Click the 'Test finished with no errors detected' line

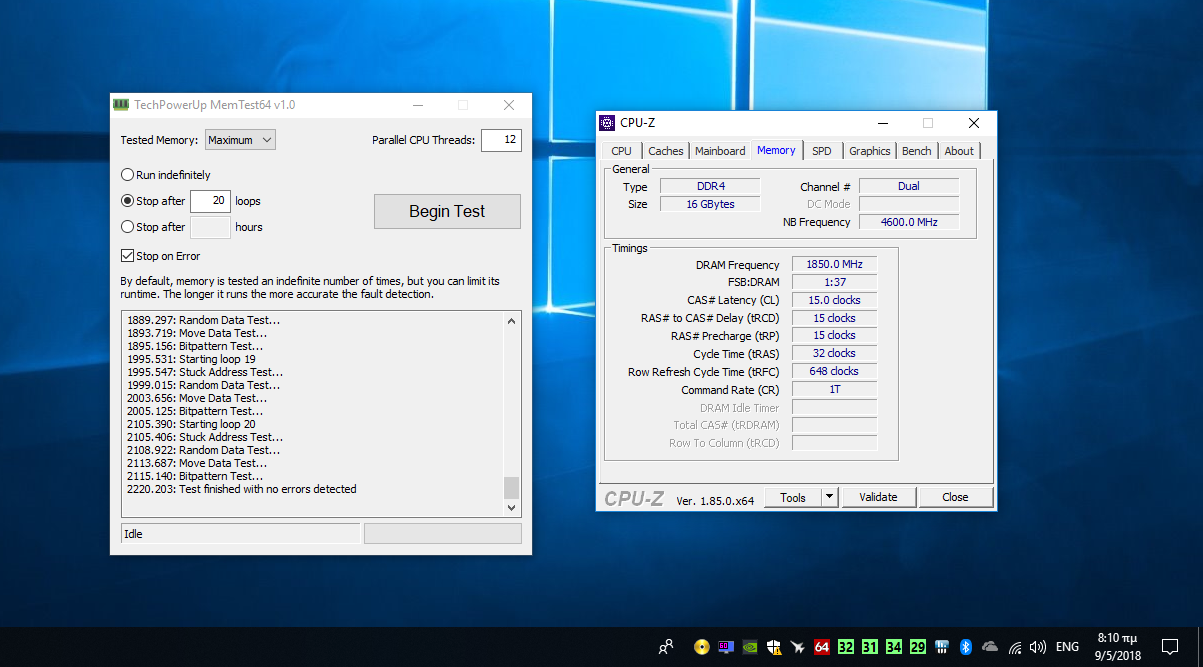pyautogui.click(x=242, y=489)
